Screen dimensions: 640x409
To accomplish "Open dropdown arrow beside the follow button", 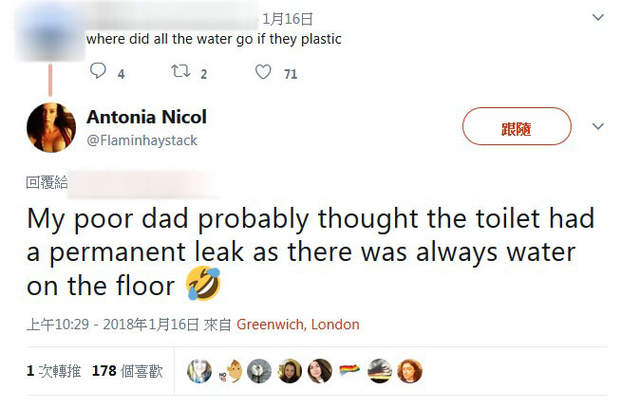I will [599, 127].
